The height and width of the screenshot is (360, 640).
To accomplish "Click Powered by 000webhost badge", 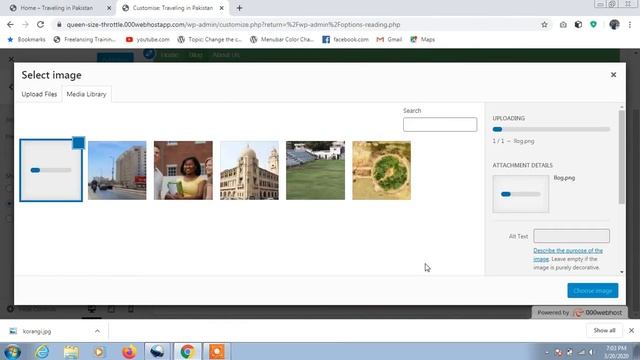I will 579,313.
